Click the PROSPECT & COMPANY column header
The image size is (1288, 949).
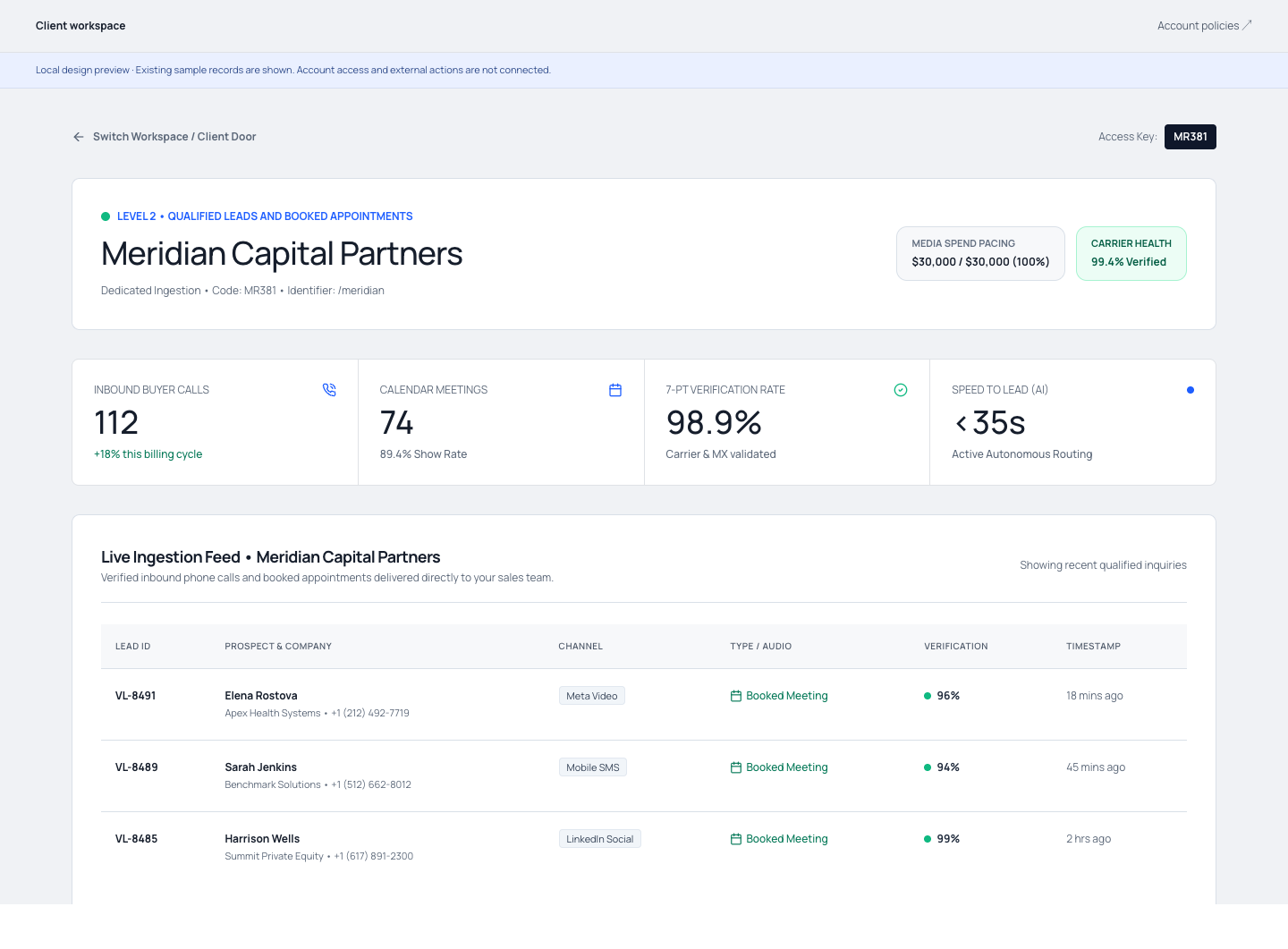click(x=278, y=647)
